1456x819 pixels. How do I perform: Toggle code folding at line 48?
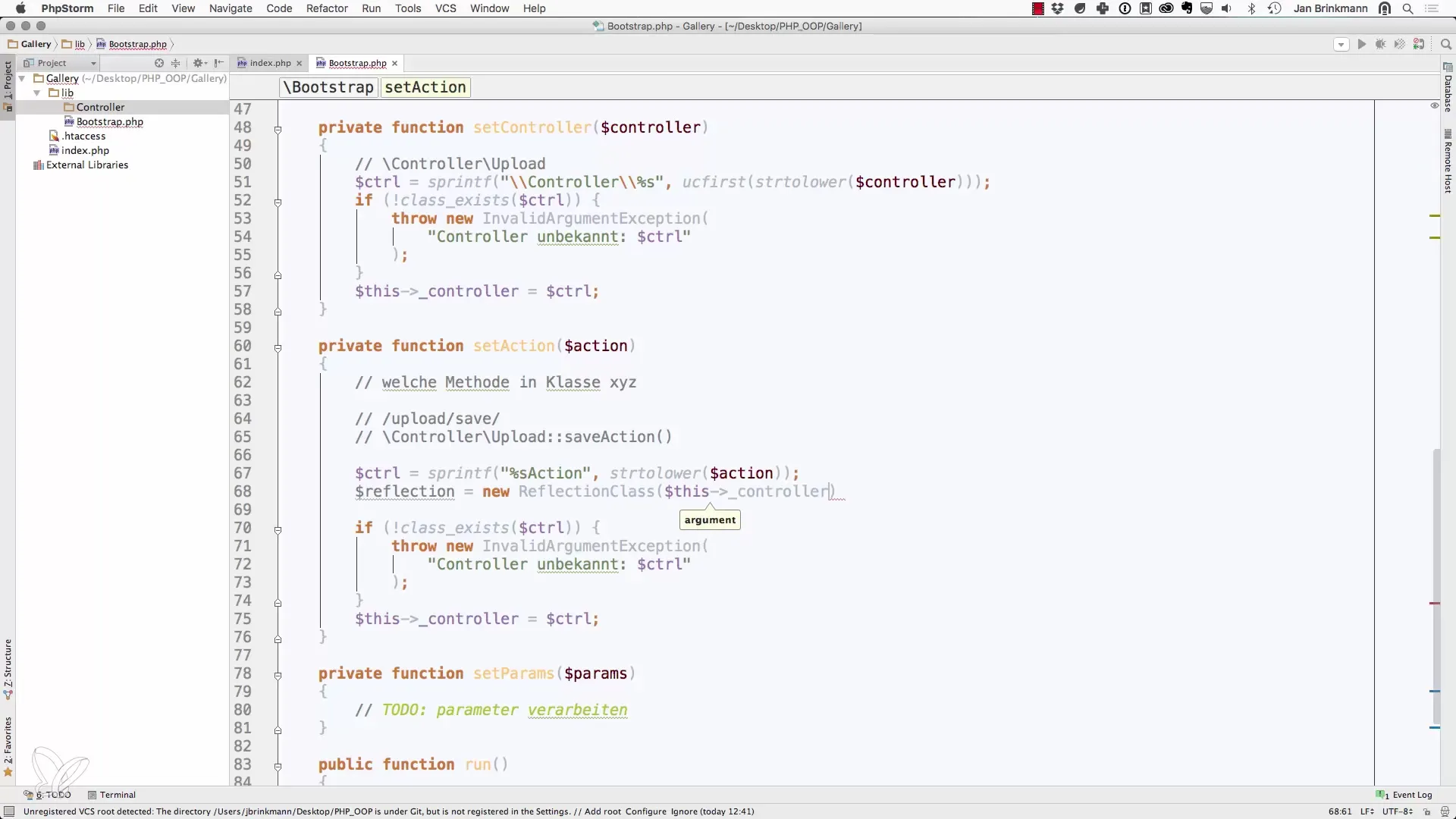(278, 130)
